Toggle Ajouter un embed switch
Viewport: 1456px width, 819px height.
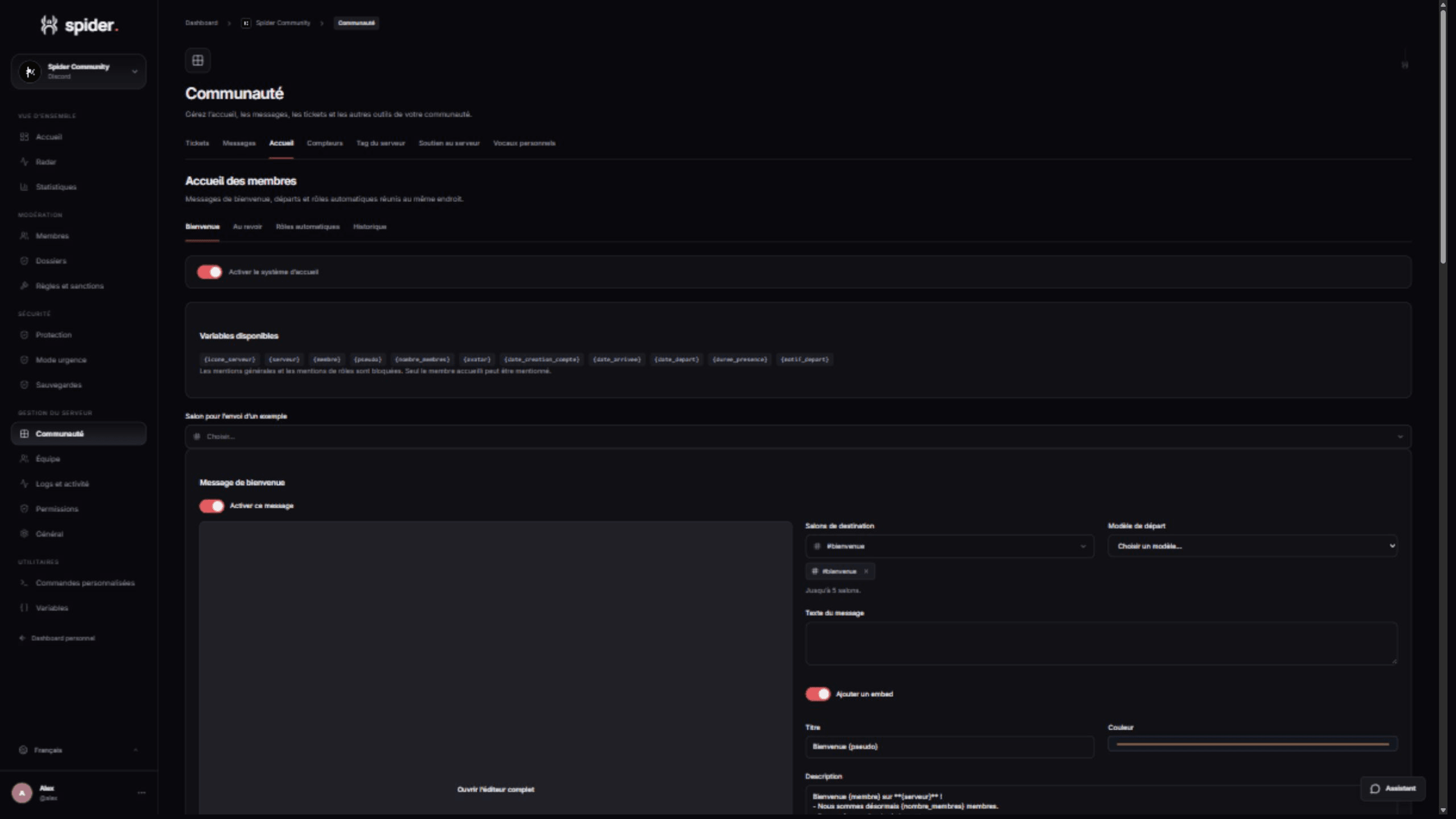tap(818, 694)
